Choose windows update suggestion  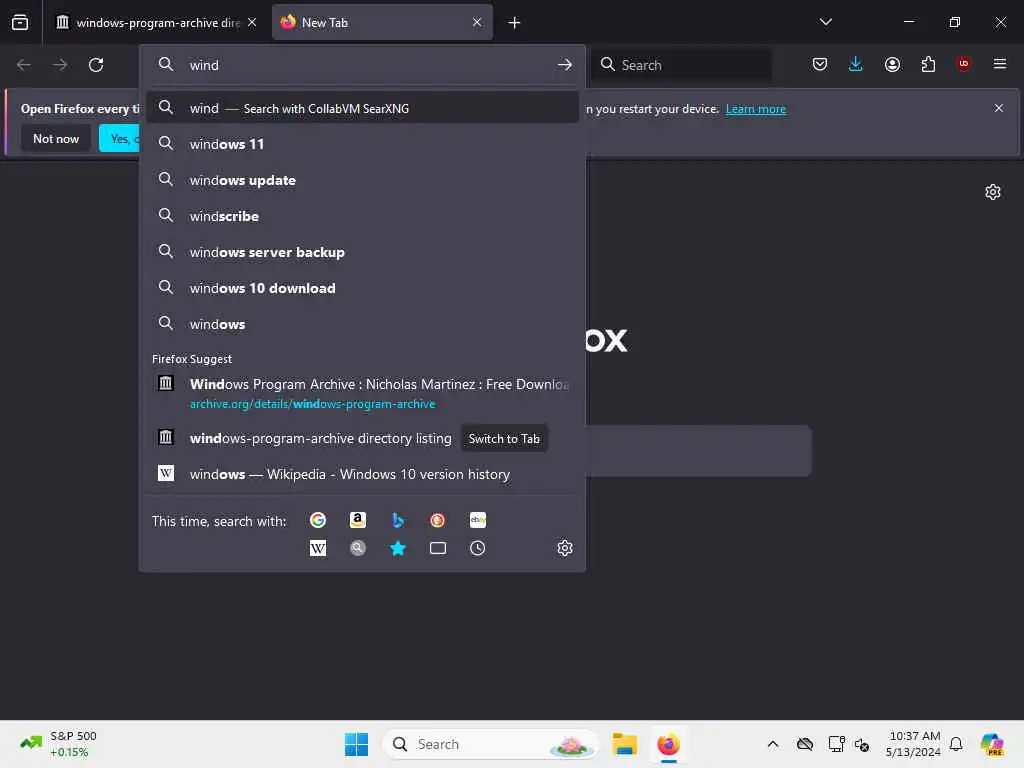click(x=362, y=180)
